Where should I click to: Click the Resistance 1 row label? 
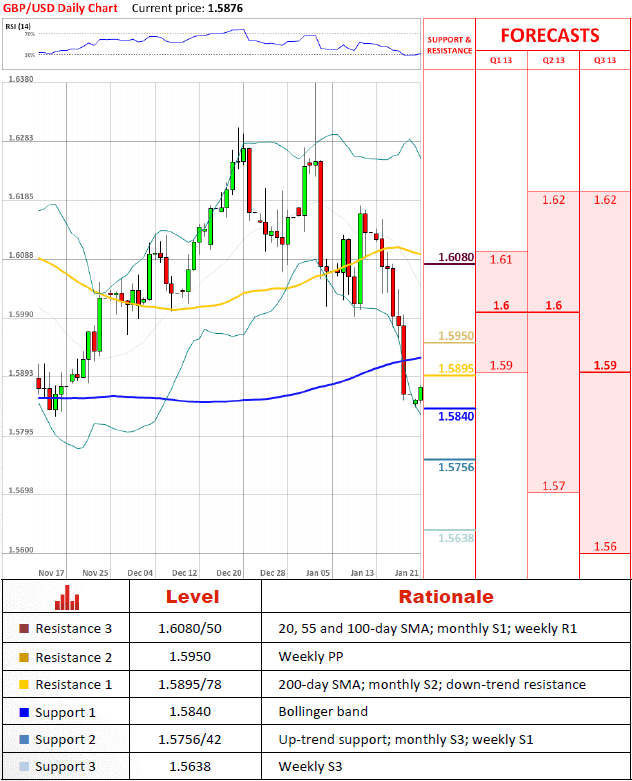coord(74,685)
